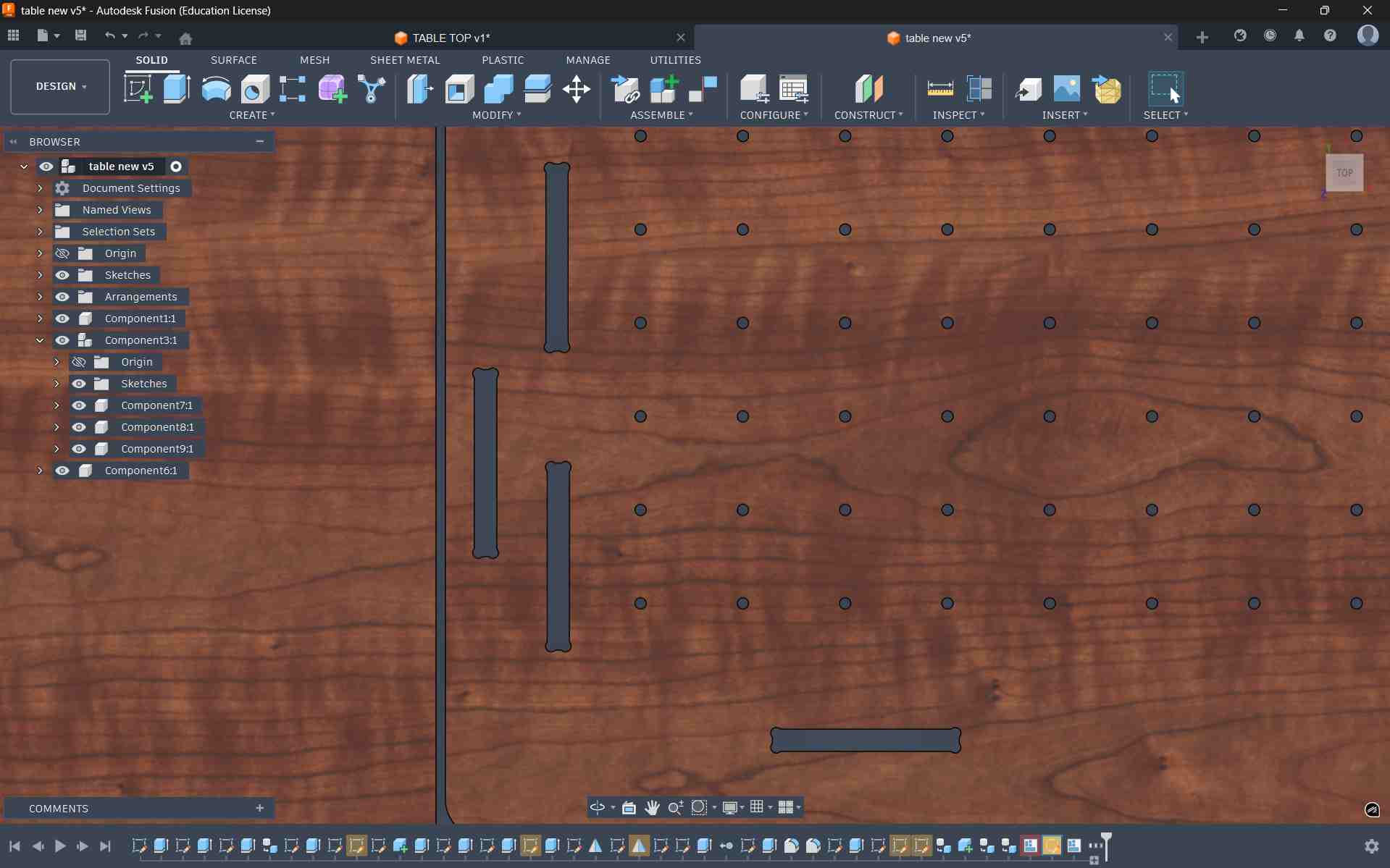The width and height of the screenshot is (1390, 868).
Task: Open the MODIFY dropdown menu
Action: coord(496,115)
